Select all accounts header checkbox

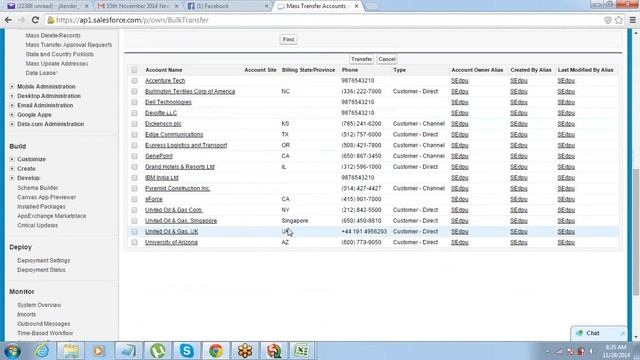[x=134, y=70]
